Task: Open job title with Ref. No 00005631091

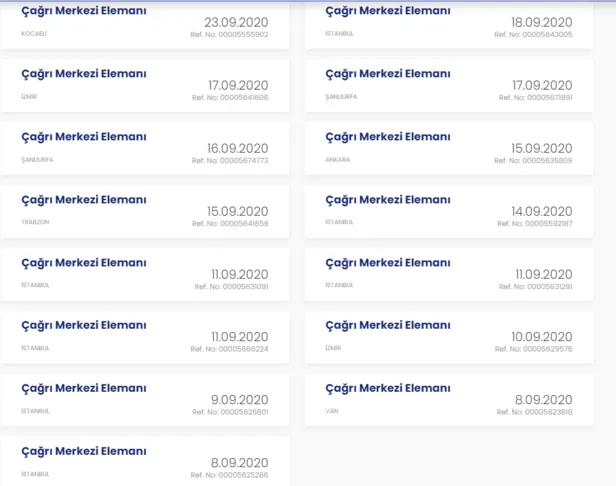Action: [x=84, y=263]
